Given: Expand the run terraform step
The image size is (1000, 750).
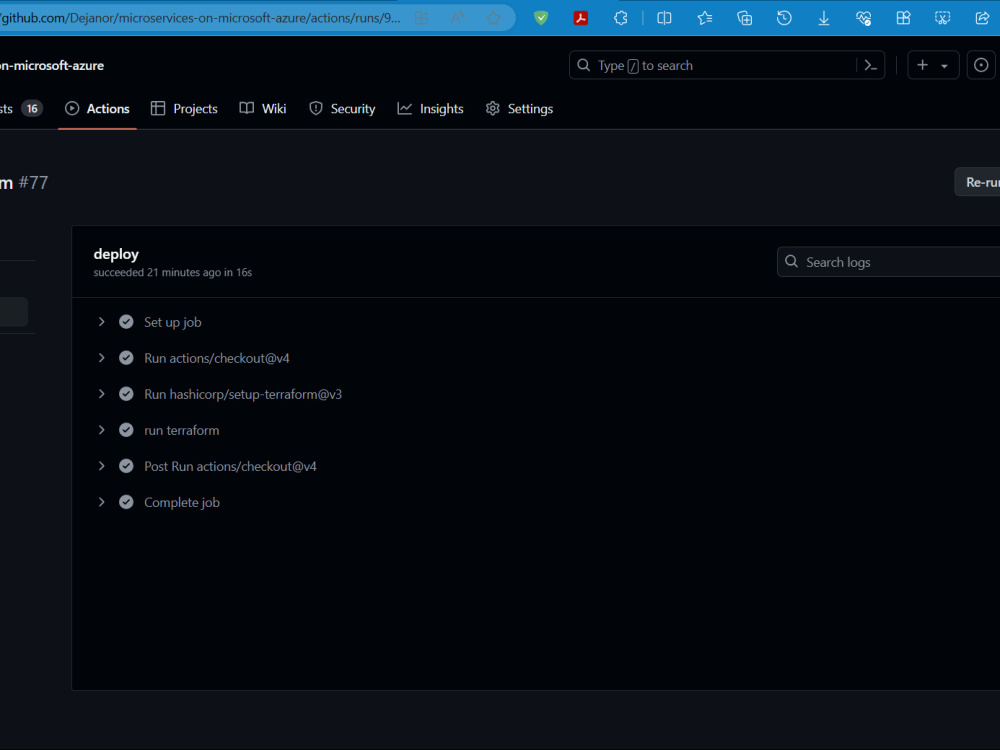Looking at the screenshot, I should [101, 430].
